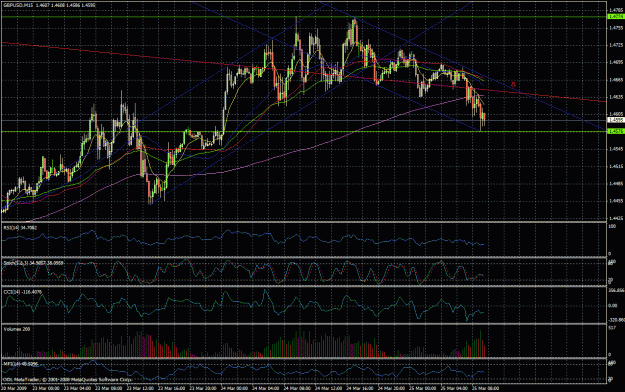
Task: Click the Volumes 200 indicator label
Action: tap(16, 329)
